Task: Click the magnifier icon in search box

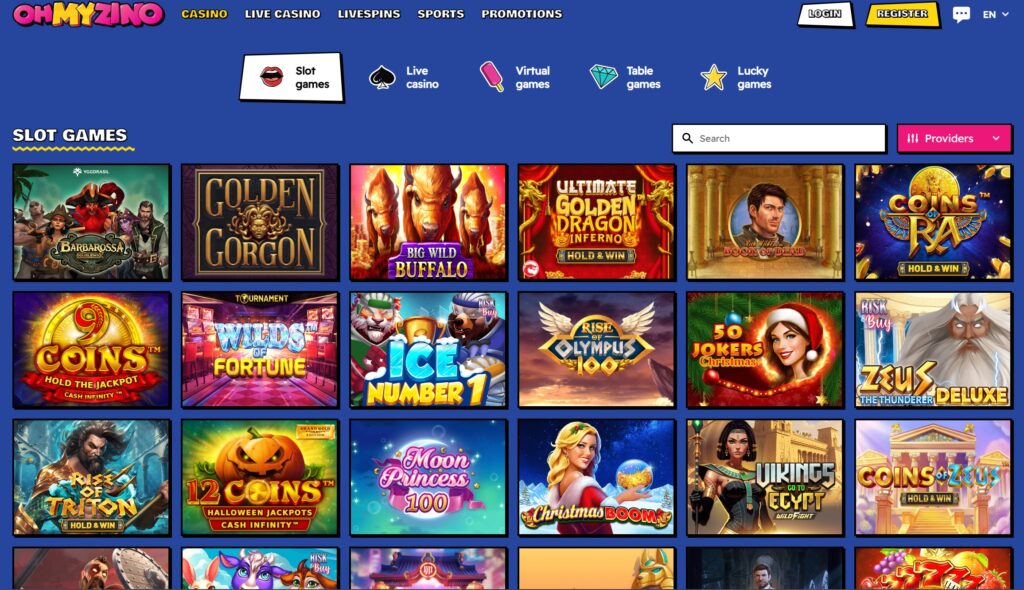Action: pyautogui.click(x=687, y=139)
